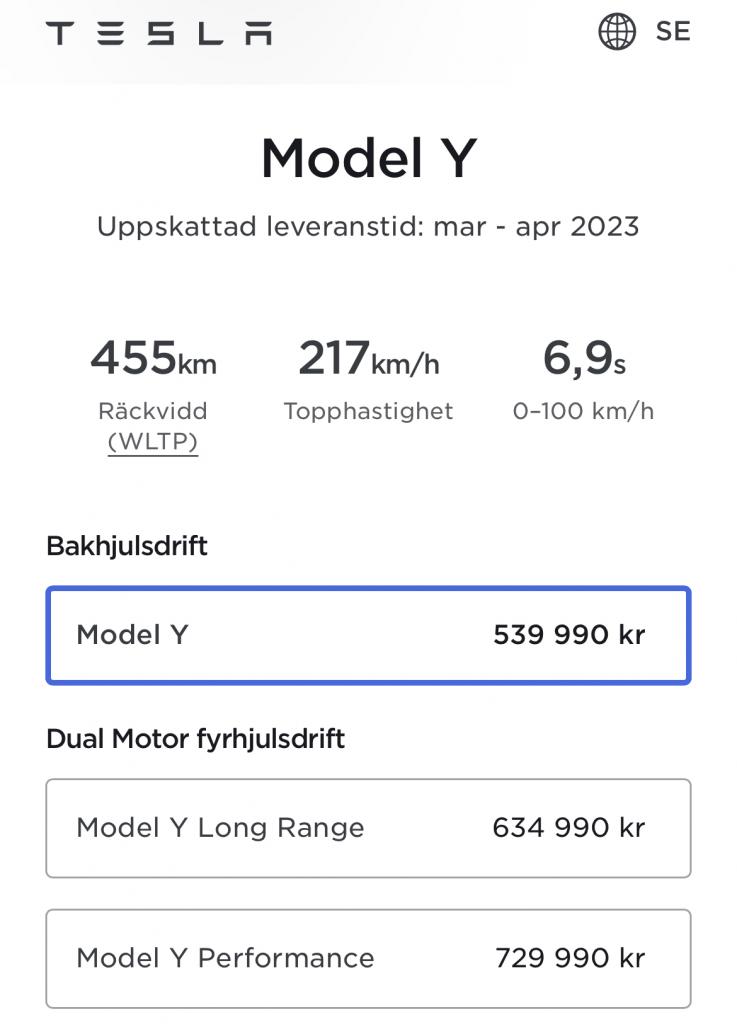
Task: Click the SE region label
Action: coord(673,32)
